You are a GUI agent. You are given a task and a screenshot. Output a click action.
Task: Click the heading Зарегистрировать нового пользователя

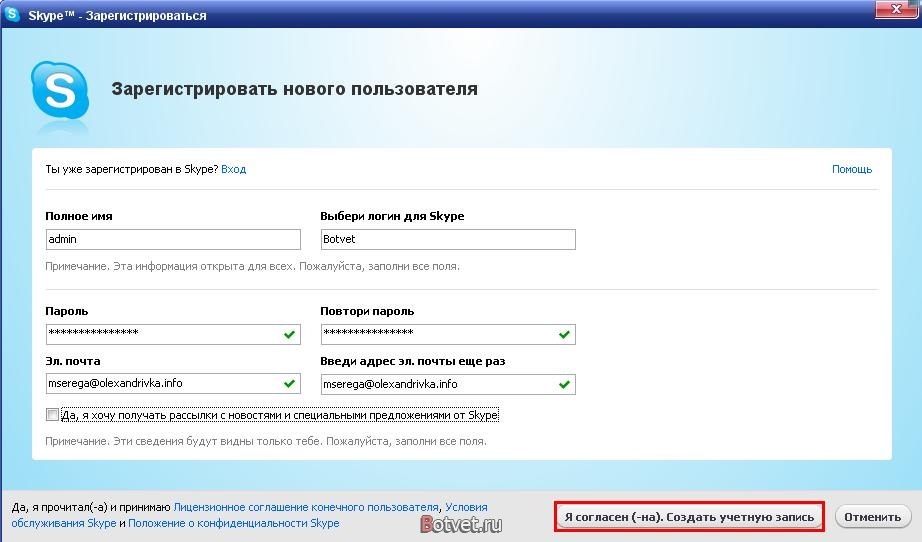click(295, 89)
